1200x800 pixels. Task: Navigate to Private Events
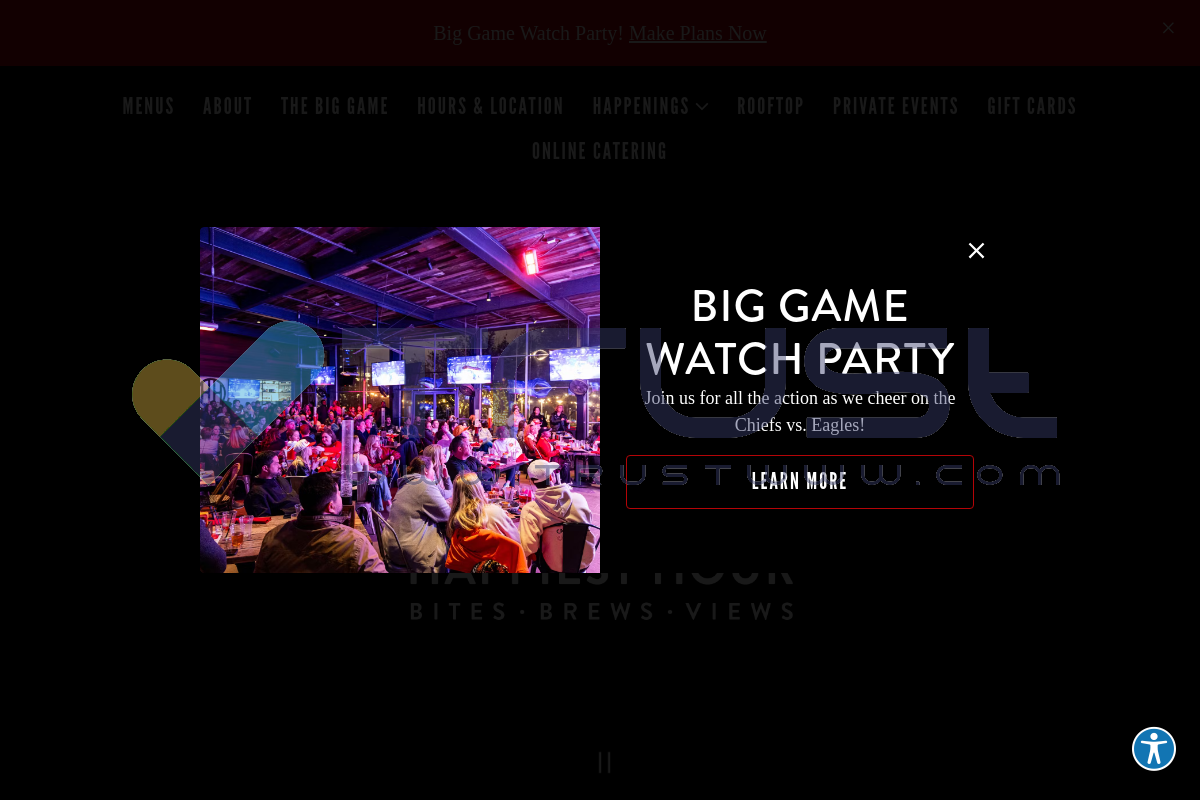coord(896,106)
